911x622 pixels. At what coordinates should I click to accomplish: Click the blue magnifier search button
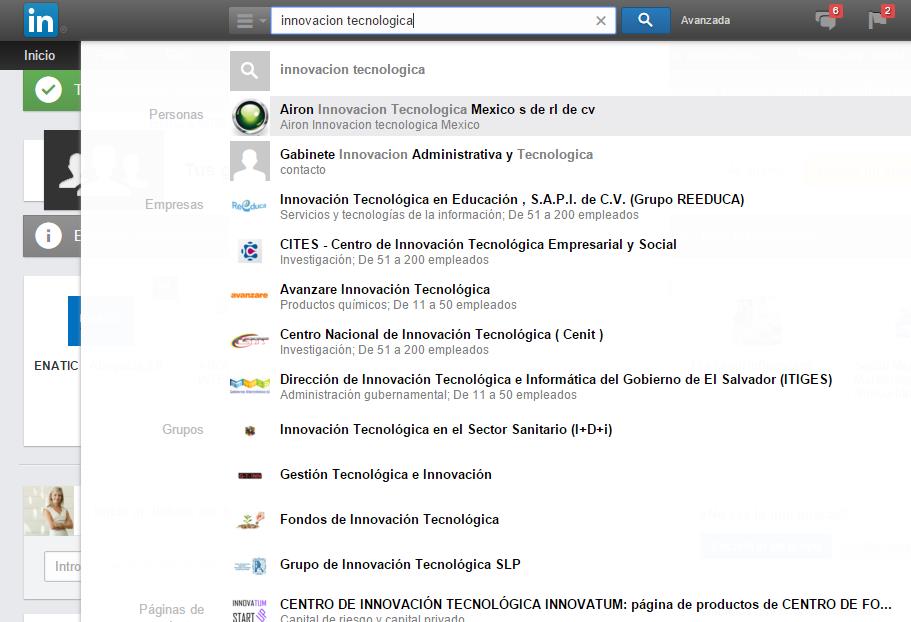click(x=645, y=20)
